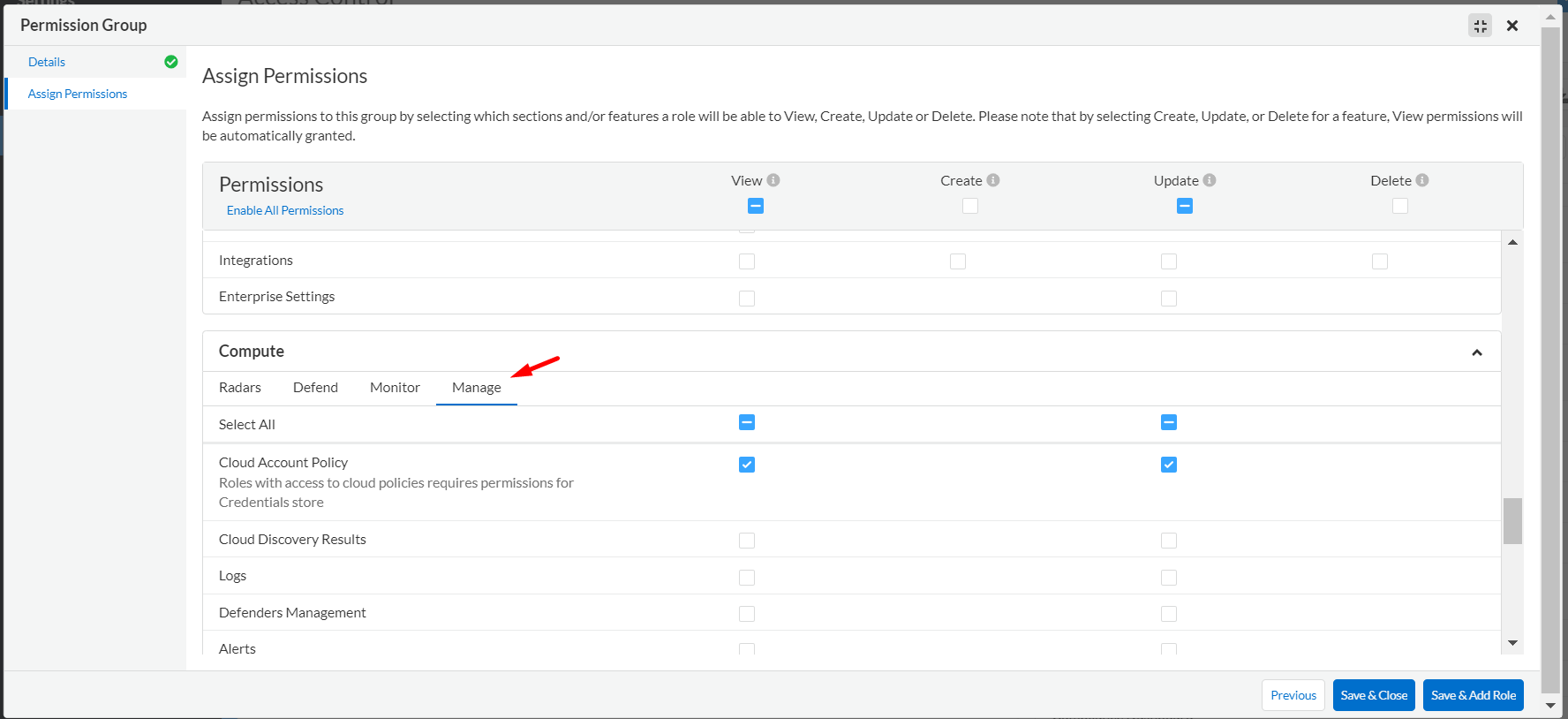The height and width of the screenshot is (719, 1568).
Task: Click the green Details completed checkmark
Action: point(171,62)
